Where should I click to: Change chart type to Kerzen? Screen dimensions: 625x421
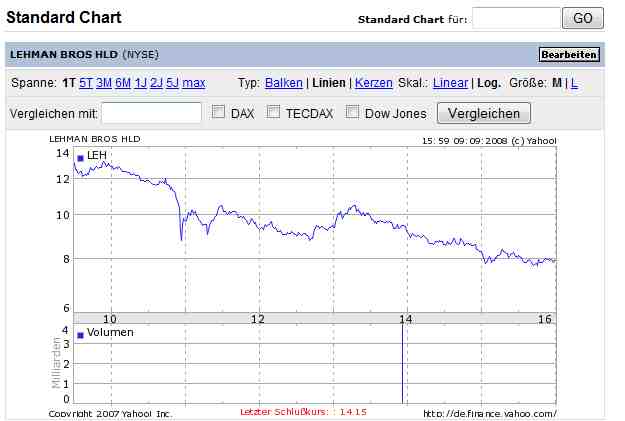tap(374, 83)
